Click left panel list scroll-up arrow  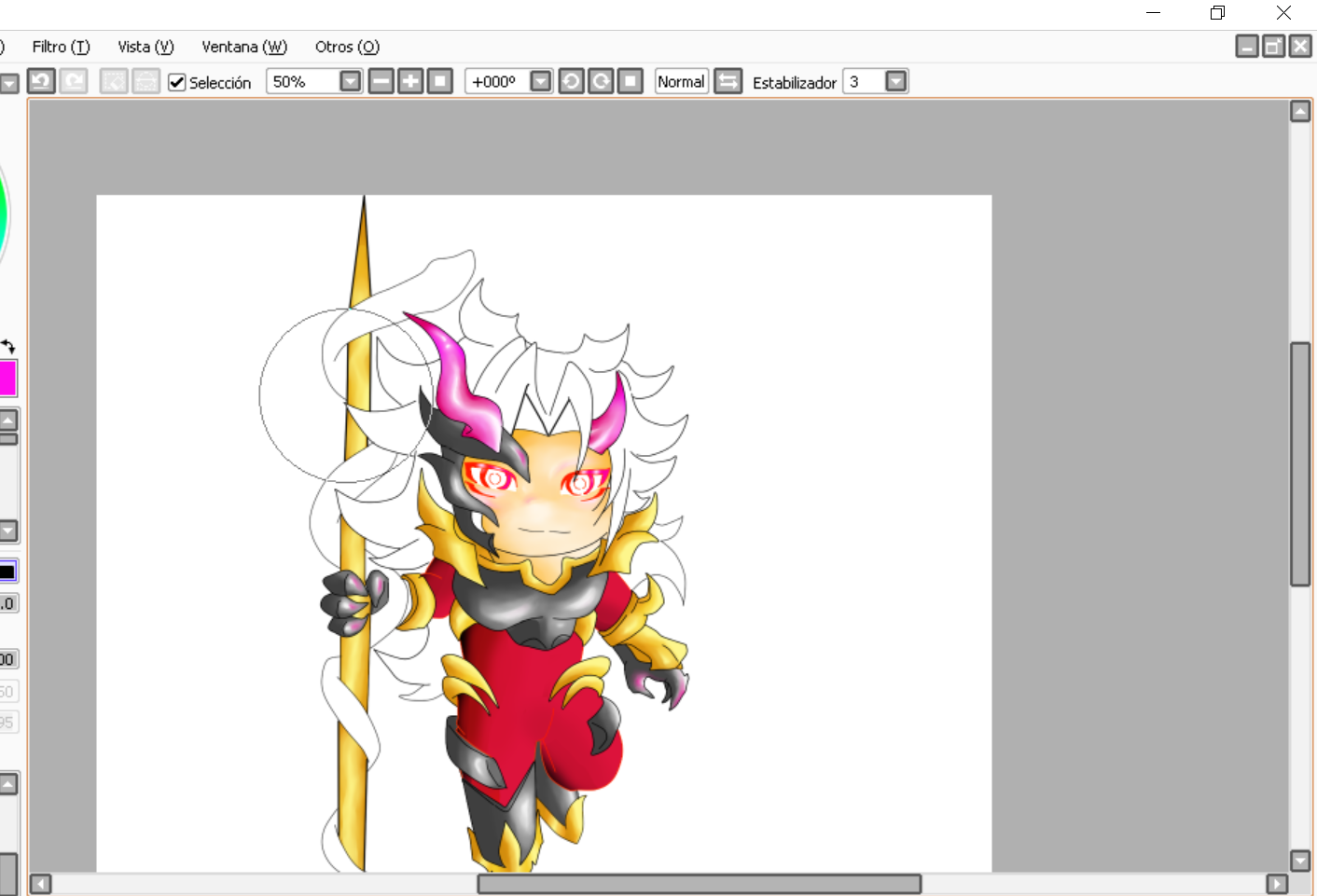pos(8,420)
